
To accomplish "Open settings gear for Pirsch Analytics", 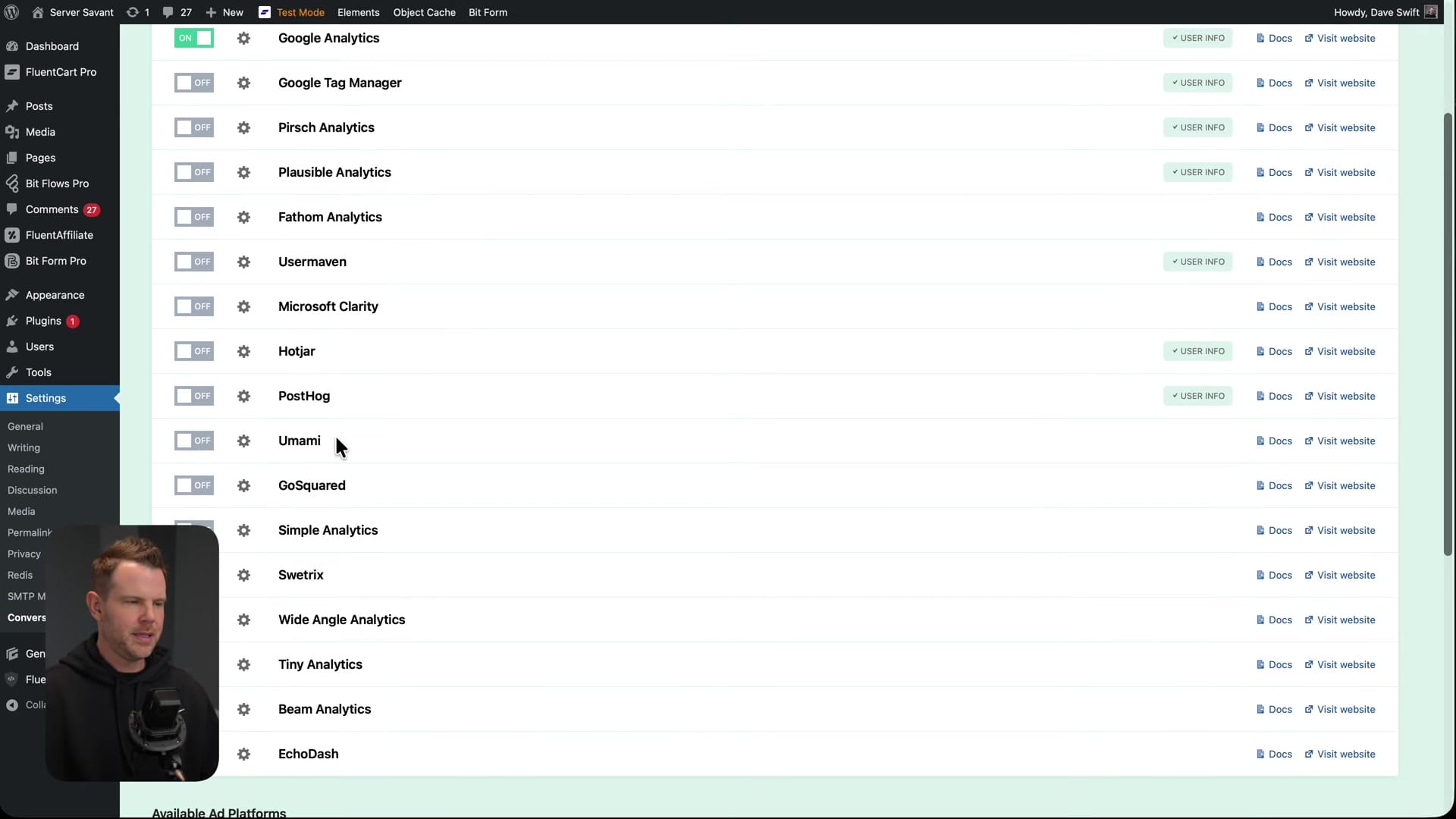I will (x=243, y=127).
